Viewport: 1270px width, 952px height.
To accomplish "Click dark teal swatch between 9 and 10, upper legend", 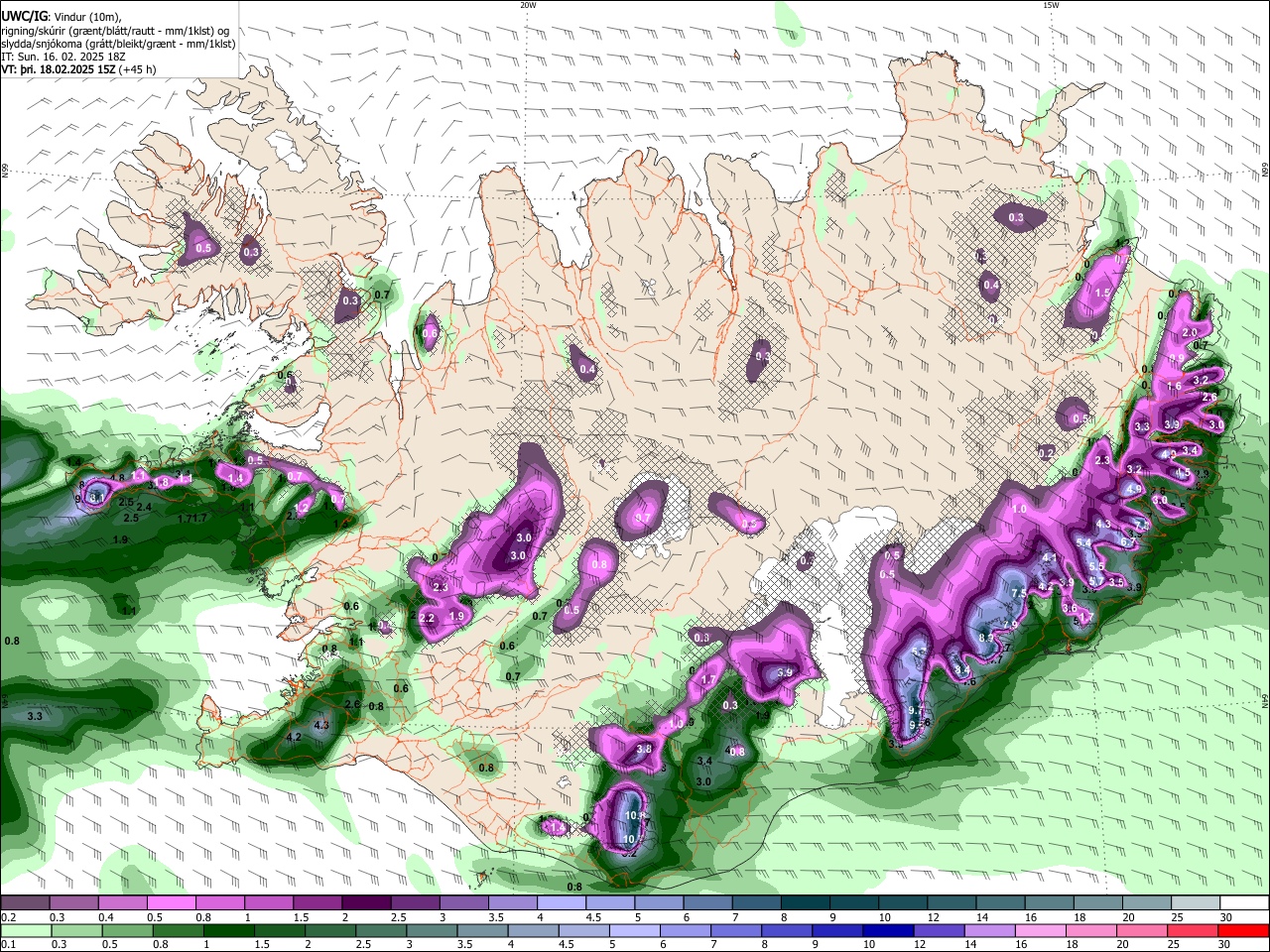I will (854, 902).
